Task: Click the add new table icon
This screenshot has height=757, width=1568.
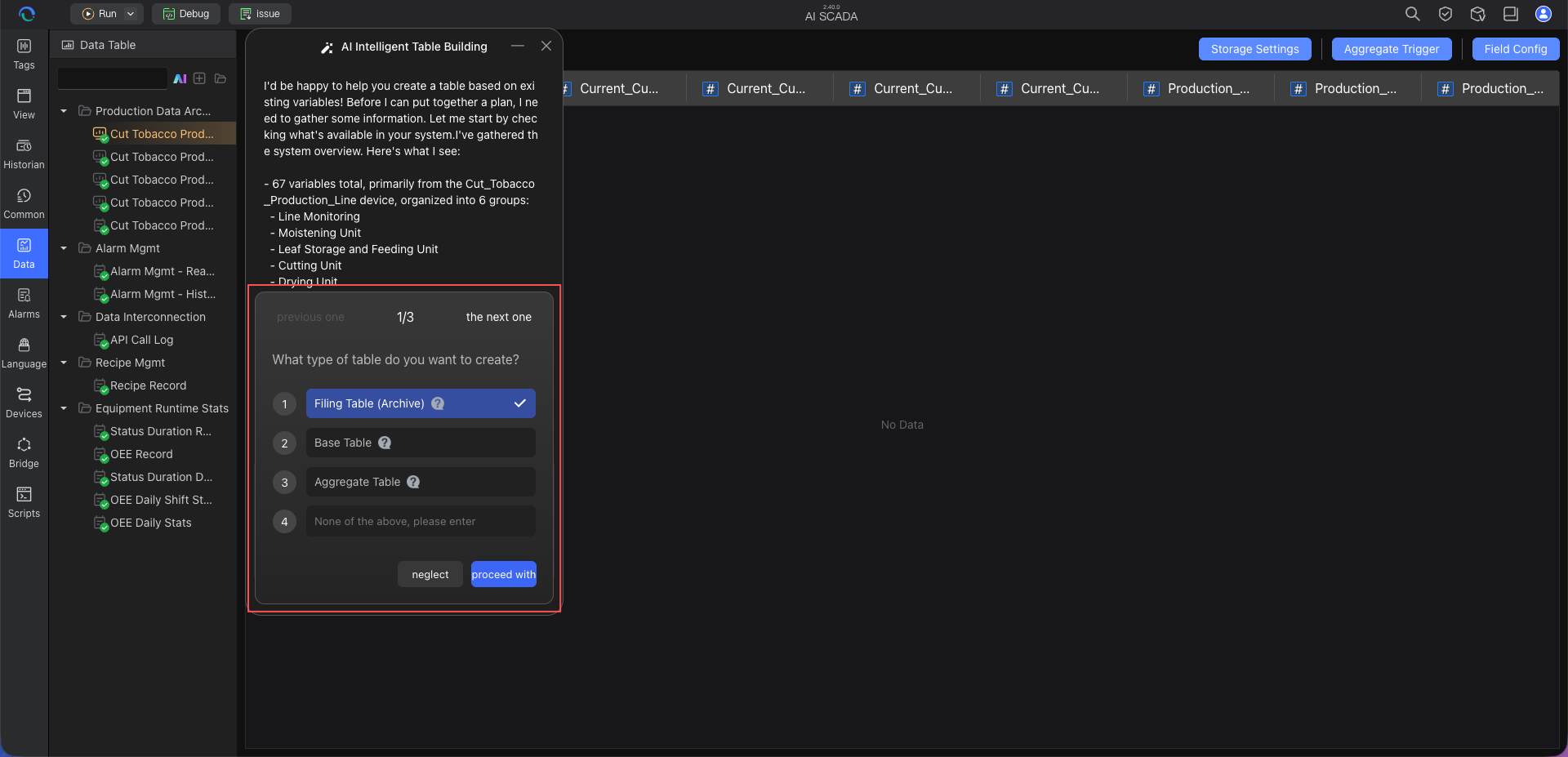Action: [199, 78]
